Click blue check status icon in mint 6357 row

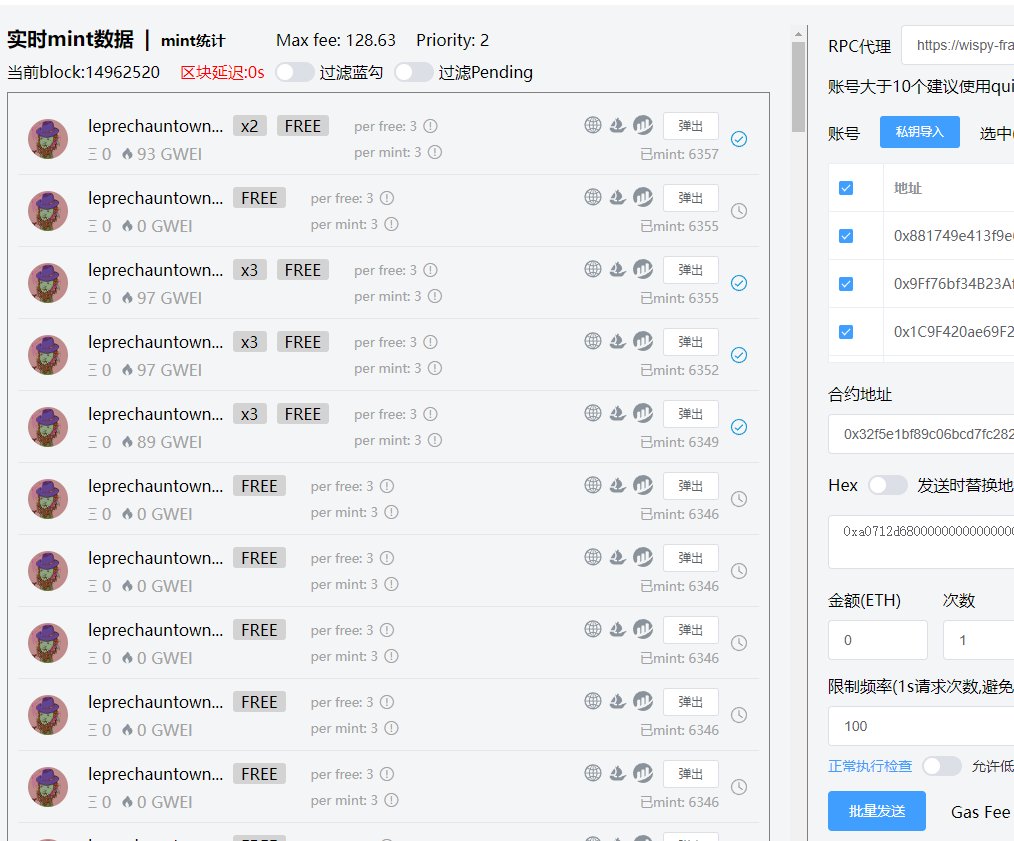coord(739,139)
